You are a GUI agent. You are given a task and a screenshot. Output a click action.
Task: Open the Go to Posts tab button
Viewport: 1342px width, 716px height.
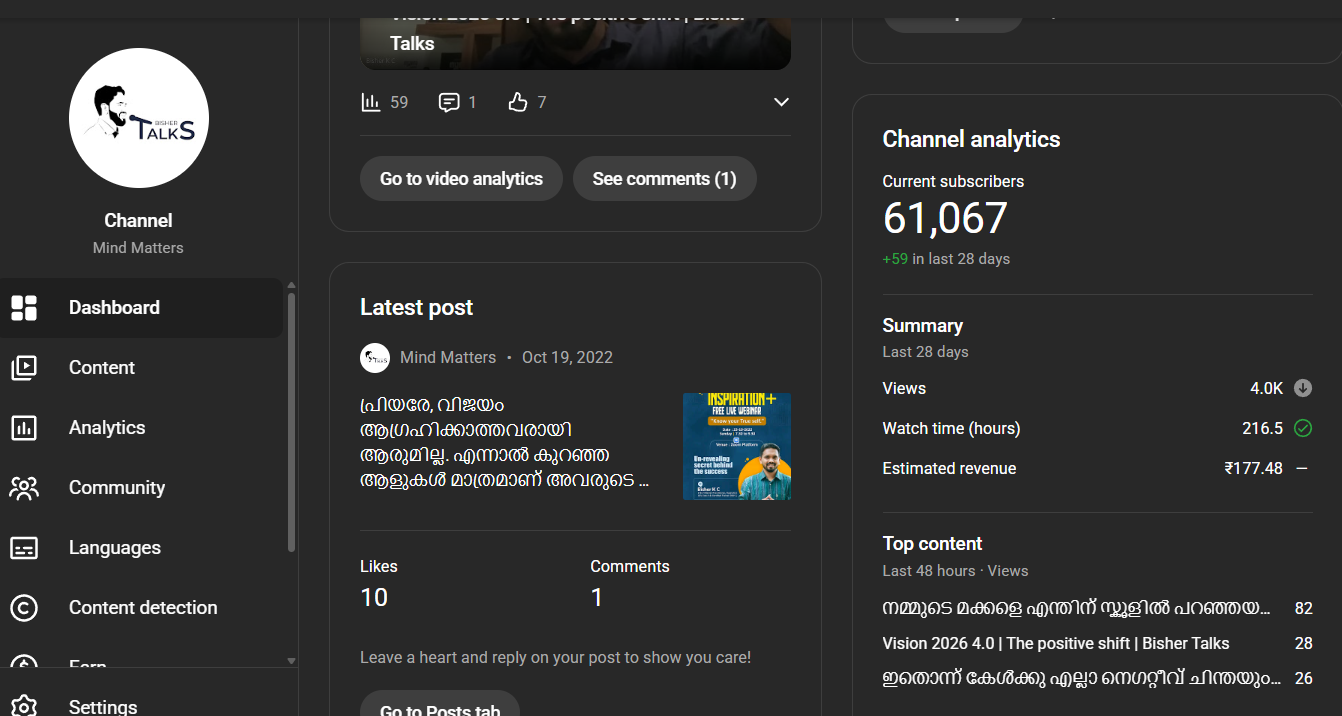point(440,706)
